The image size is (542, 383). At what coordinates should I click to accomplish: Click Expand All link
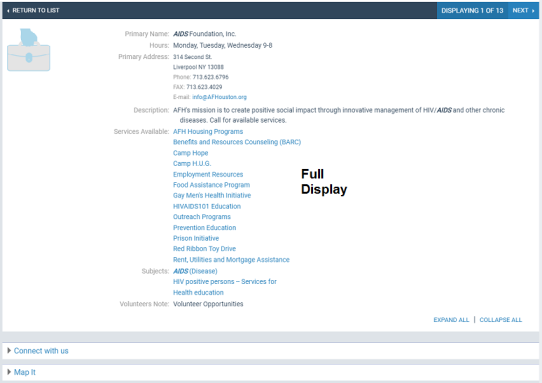(x=451, y=320)
